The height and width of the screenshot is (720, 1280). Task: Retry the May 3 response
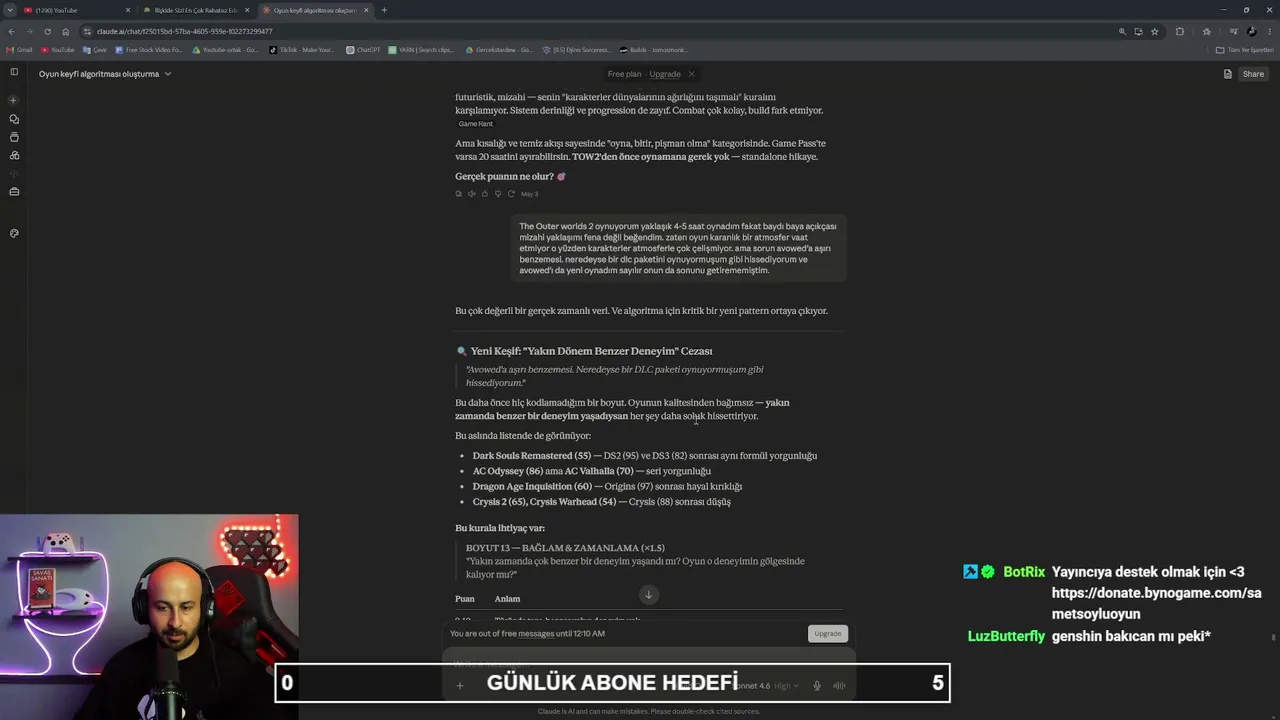pyautogui.click(x=511, y=194)
